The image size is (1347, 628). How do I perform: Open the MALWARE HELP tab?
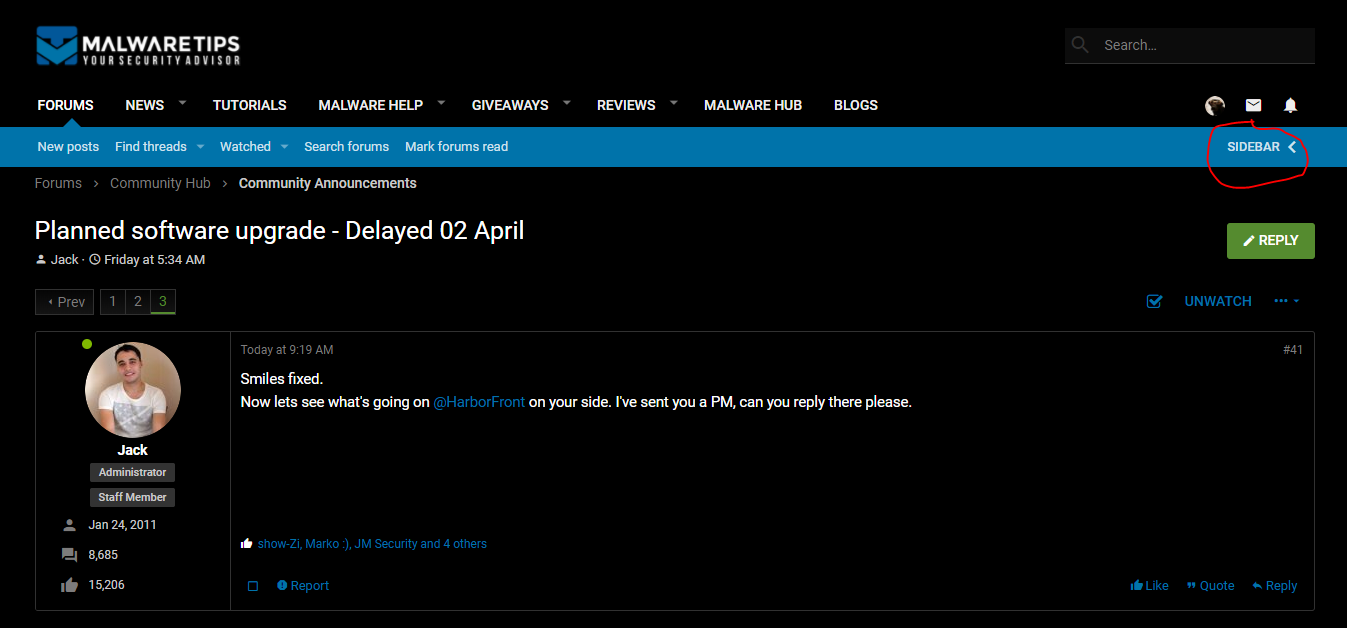pyautogui.click(x=371, y=105)
